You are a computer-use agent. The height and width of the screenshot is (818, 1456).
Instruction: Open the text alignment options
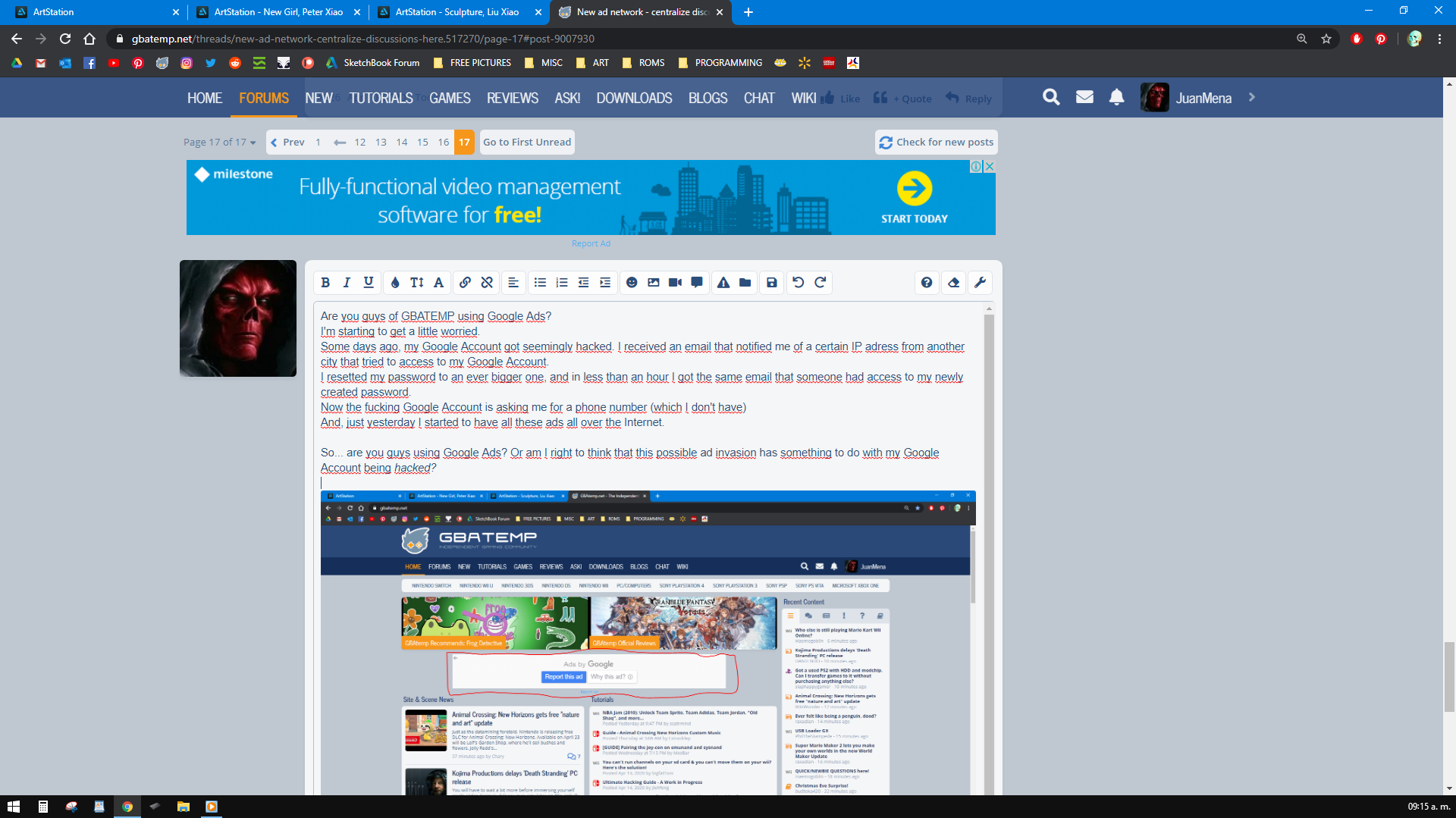513,283
